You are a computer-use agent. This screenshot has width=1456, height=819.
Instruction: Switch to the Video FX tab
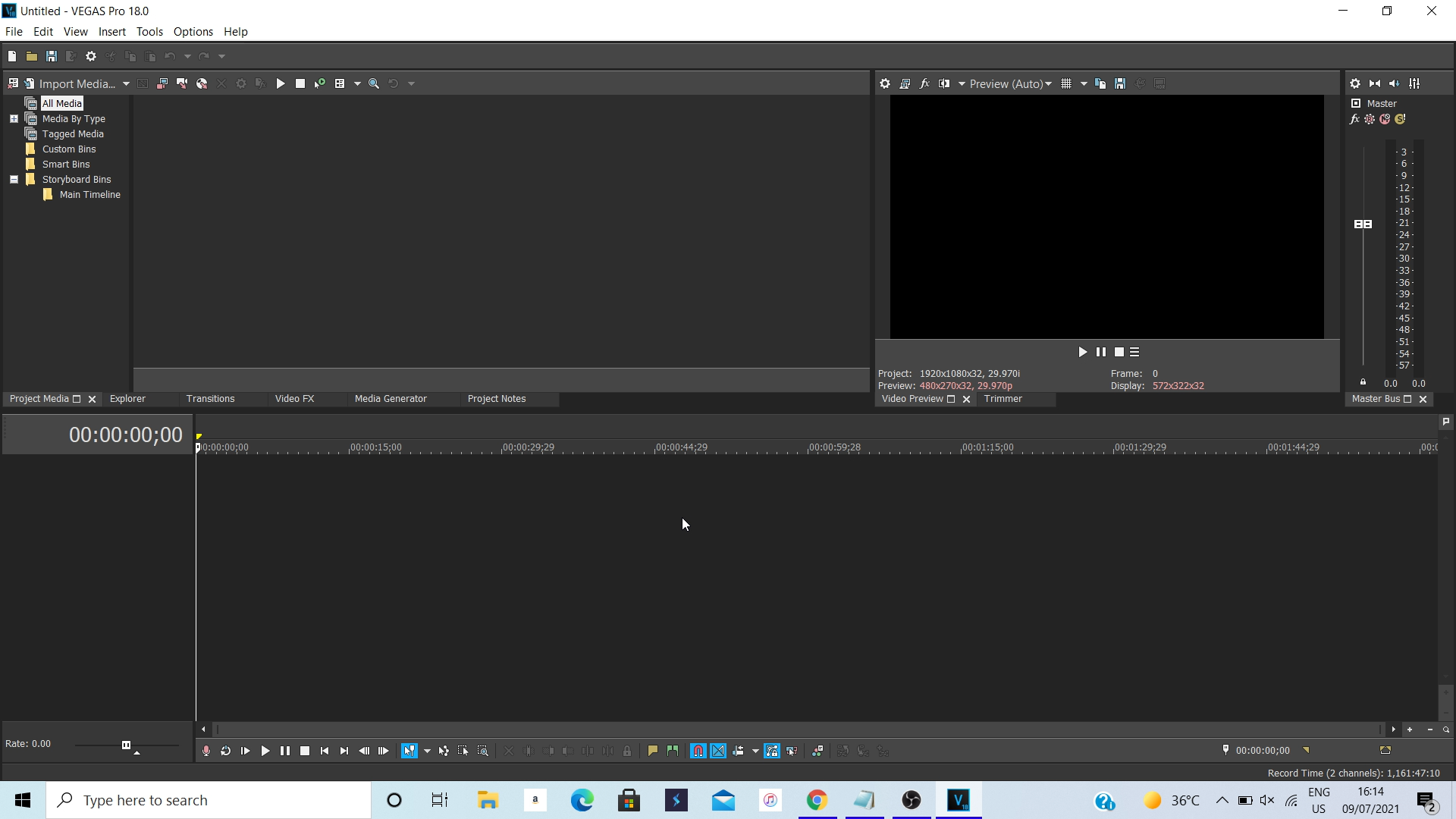pos(294,399)
